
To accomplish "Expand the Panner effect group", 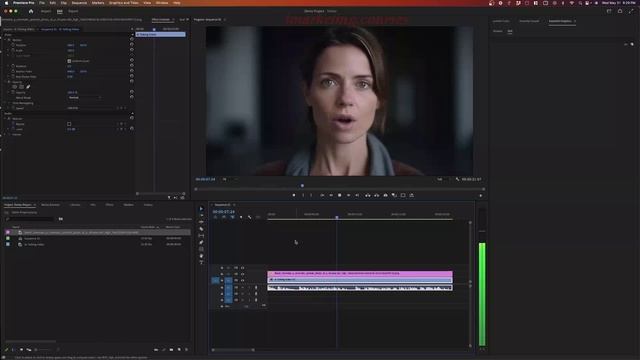I will (x=5, y=134).
